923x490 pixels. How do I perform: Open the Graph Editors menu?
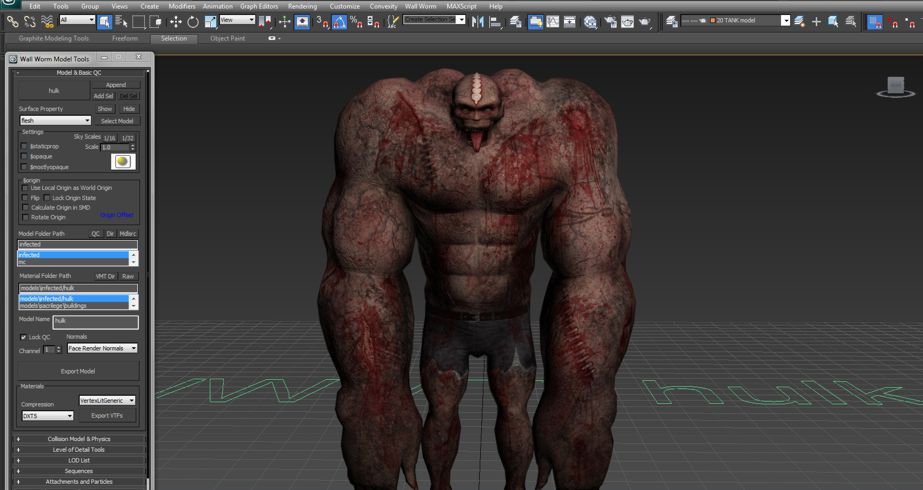click(x=259, y=6)
